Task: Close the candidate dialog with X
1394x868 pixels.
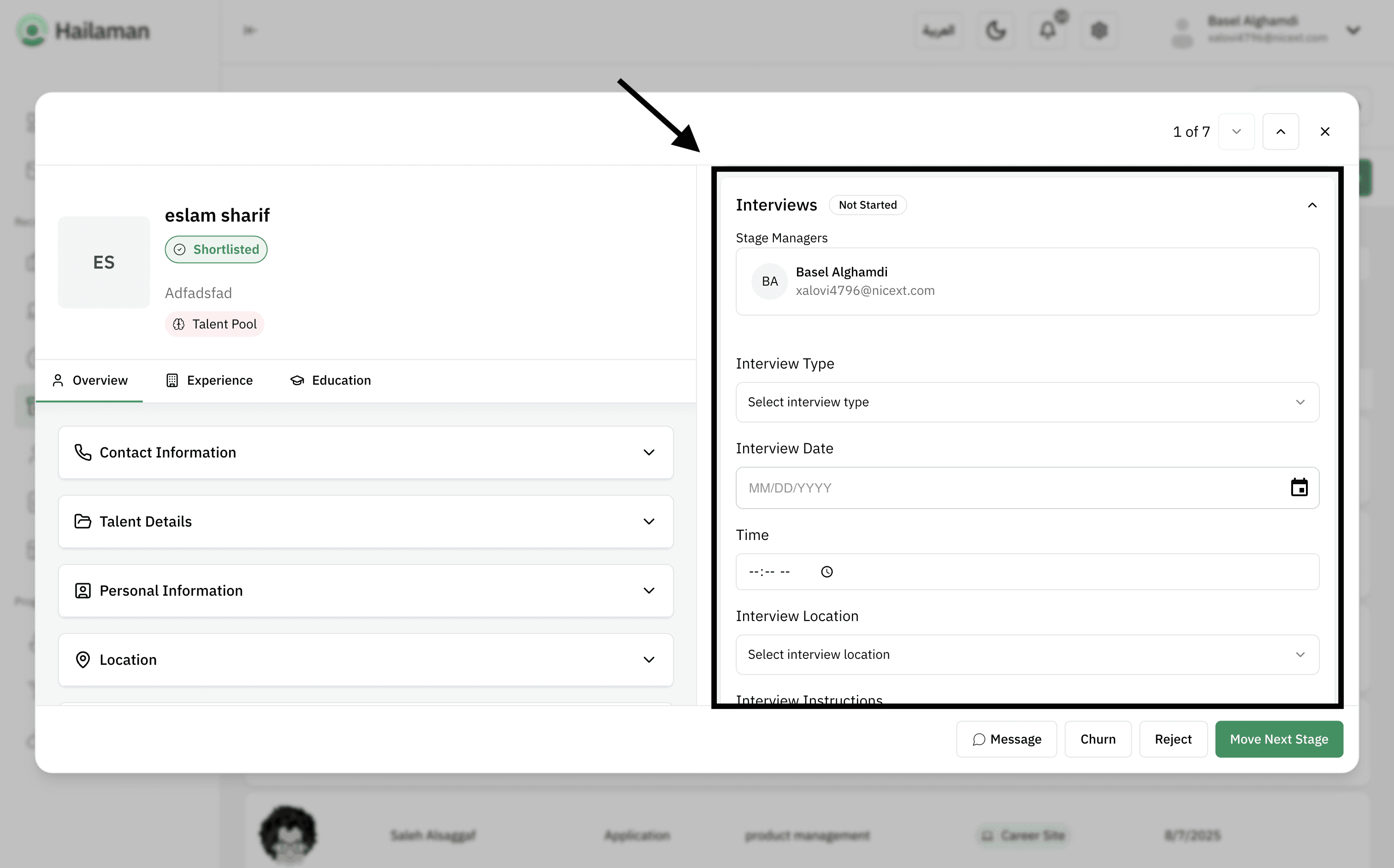Action: (x=1324, y=131)
